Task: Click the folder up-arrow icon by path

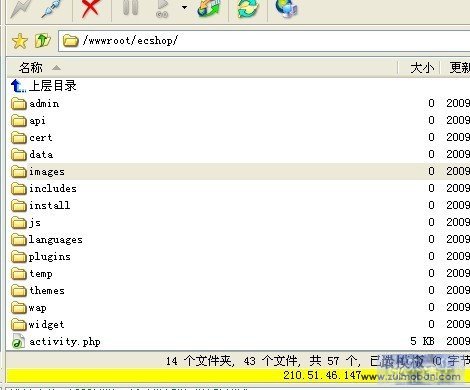Action: 42,41
